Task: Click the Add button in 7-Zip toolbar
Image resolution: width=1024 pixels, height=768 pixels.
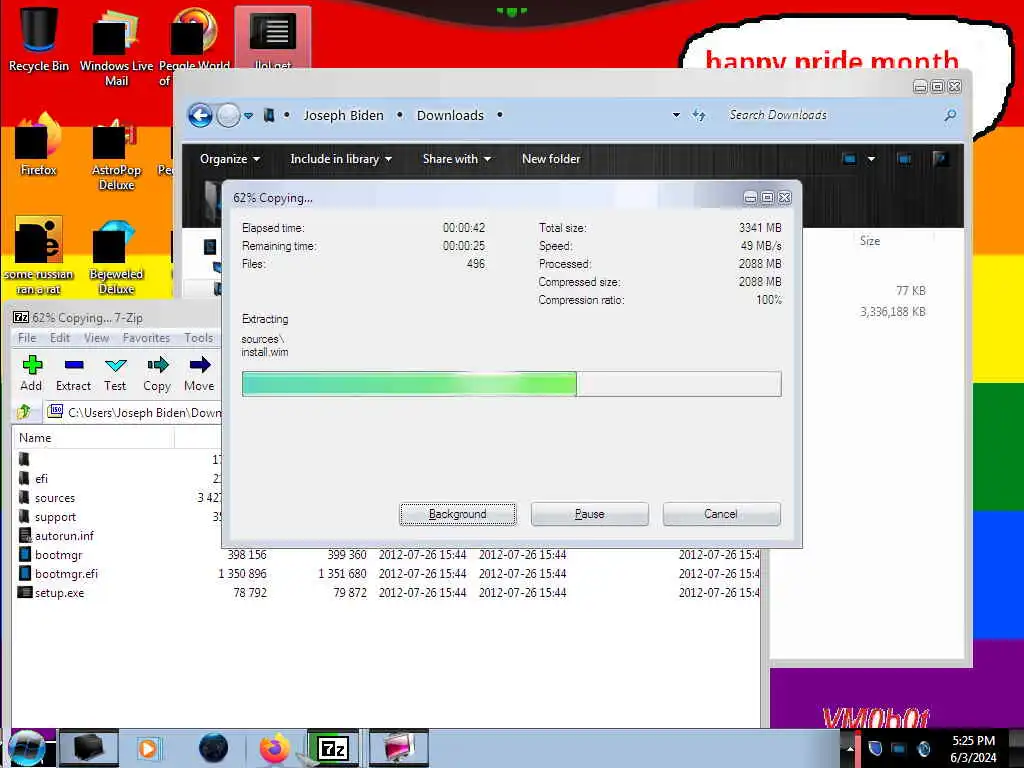Action: point(31,373)
